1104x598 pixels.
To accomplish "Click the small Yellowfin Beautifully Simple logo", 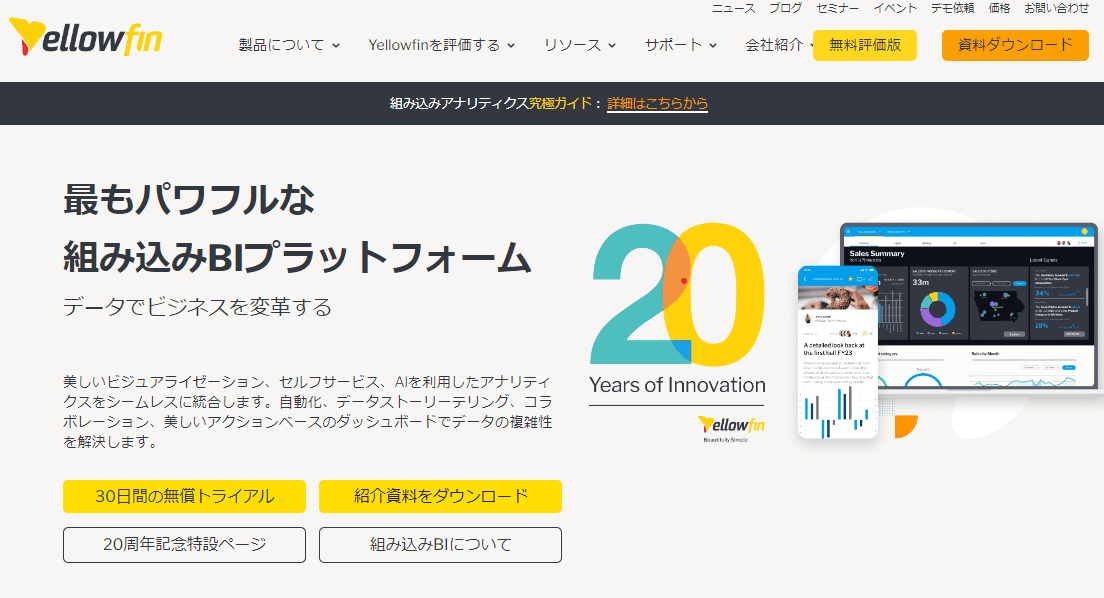I will 730,429.
